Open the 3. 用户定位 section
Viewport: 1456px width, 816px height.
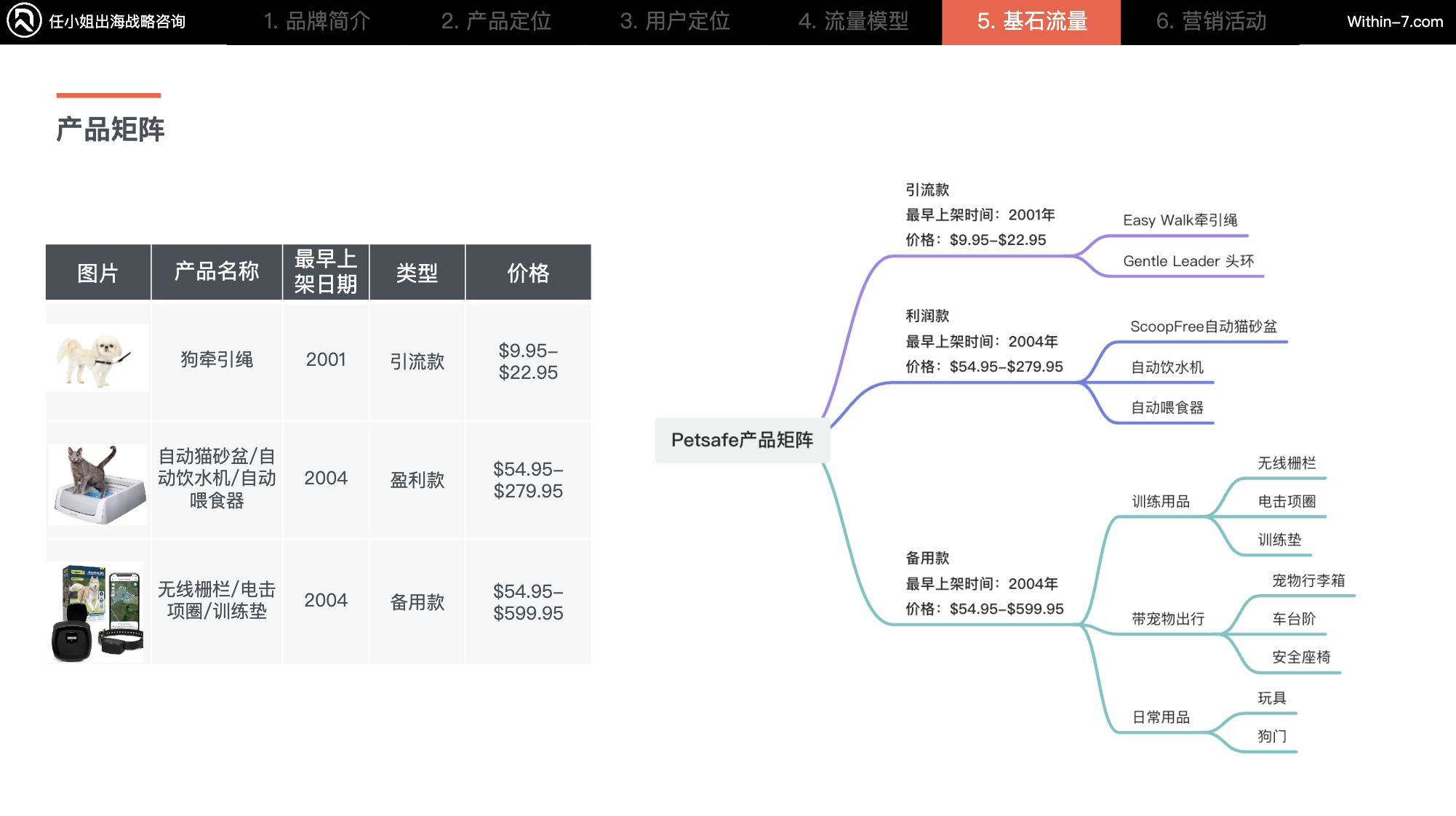(676, 22)
